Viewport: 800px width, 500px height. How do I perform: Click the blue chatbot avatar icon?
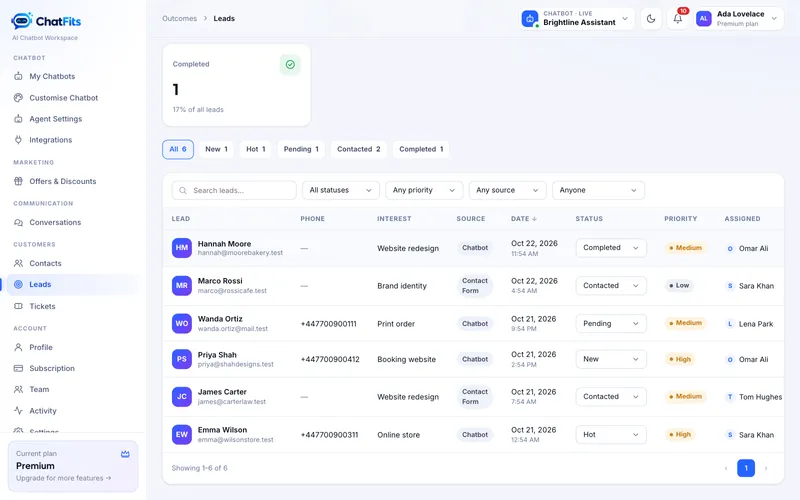point(530,19)
